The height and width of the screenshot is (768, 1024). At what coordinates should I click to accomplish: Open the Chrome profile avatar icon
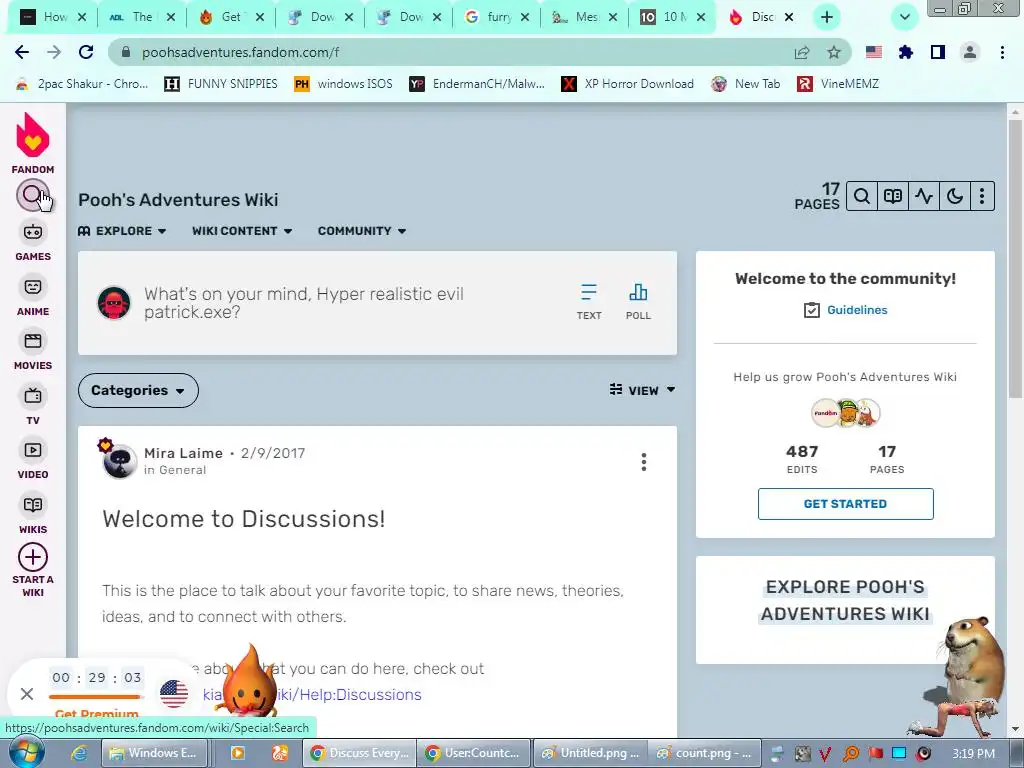pos(970,52)
